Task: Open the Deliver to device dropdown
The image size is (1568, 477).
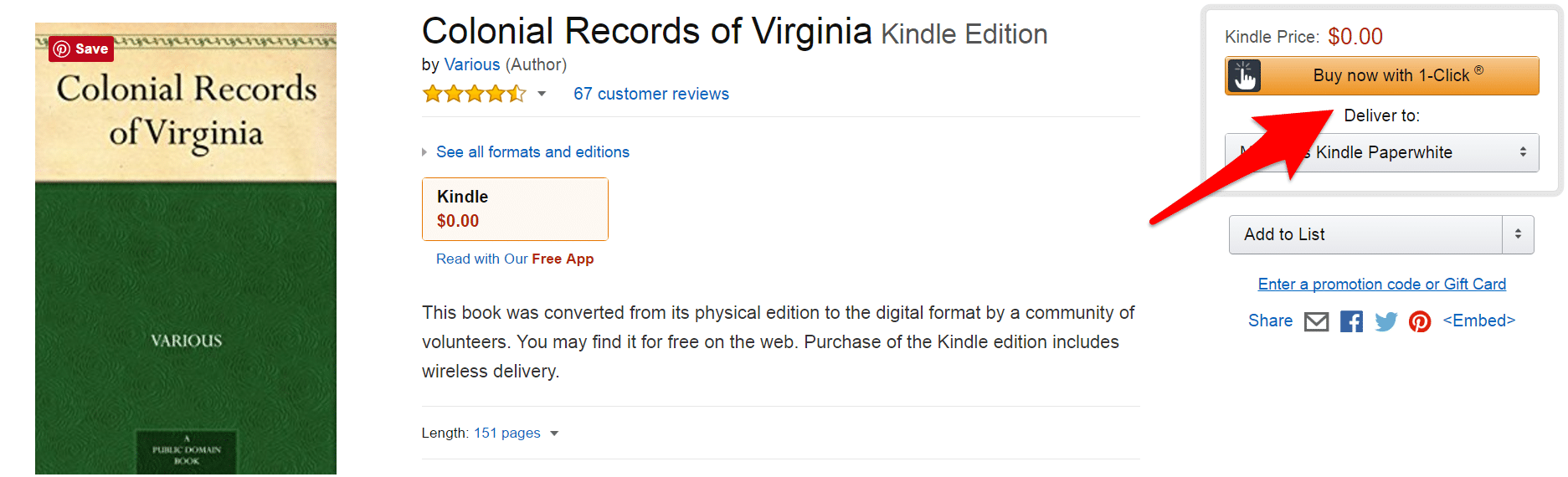Action: pyautogui.click(x=1381, y=152)
